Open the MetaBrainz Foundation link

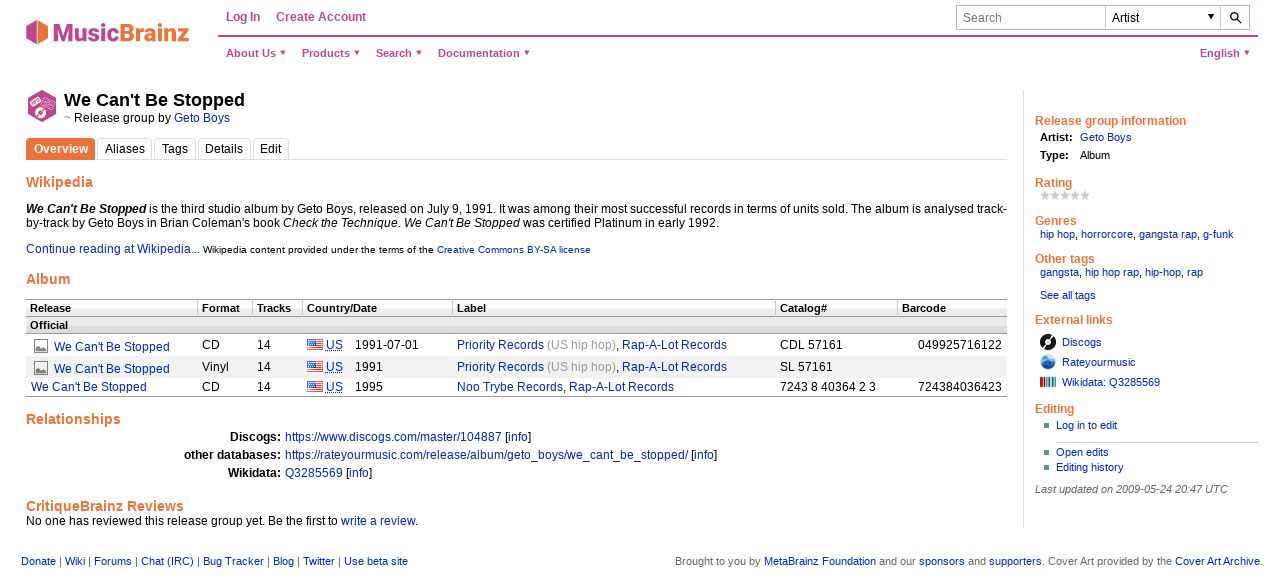point(820,561)
